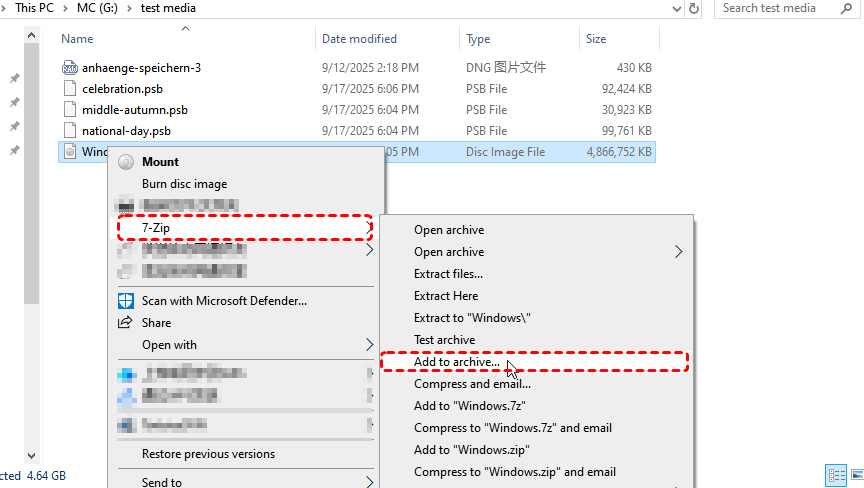Click the Share arrow icon
Viewport: 864px width, 488px height.
click(x=126, y=323)
